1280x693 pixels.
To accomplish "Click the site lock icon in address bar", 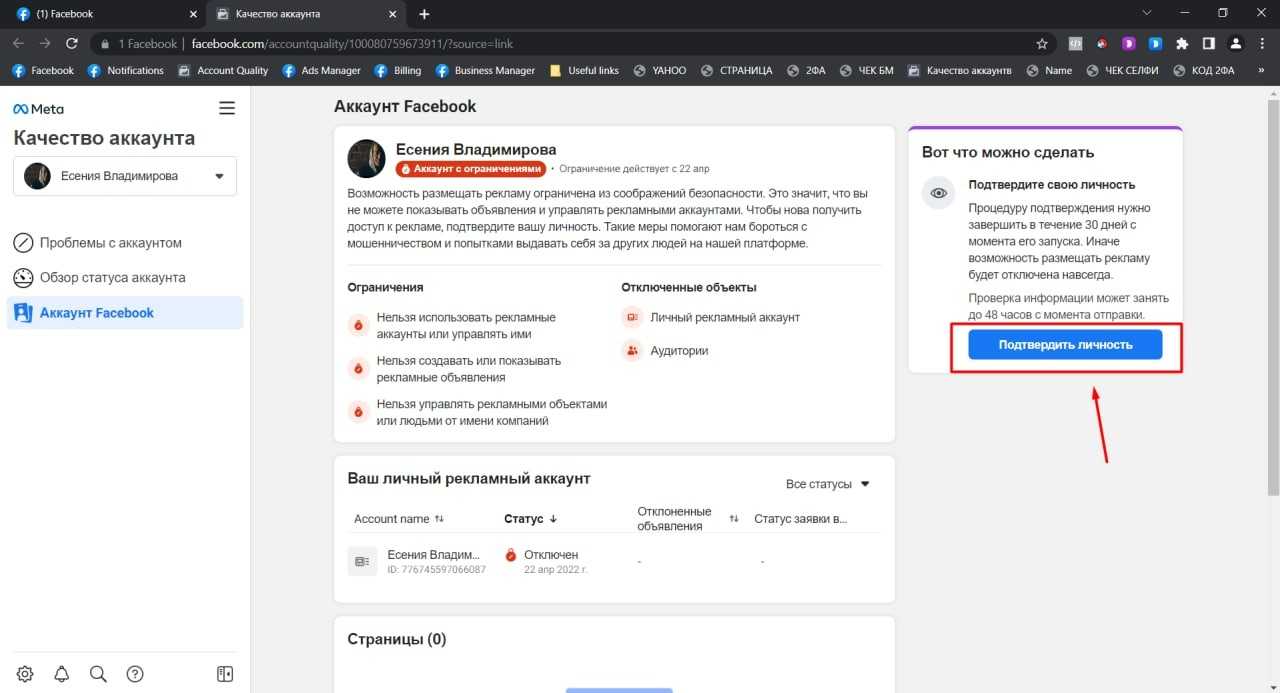I will [x=105, y=44].
